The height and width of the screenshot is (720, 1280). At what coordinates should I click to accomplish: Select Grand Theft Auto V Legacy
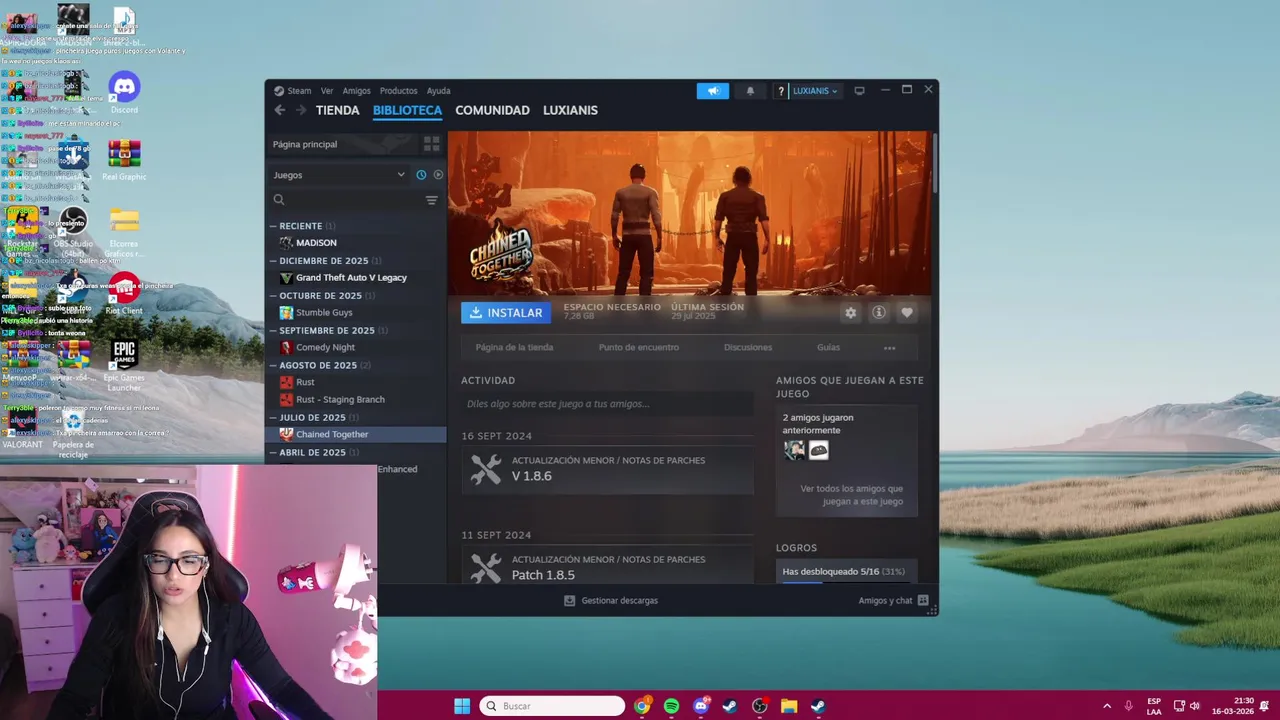pyautogui.click(x=351, y=278)
